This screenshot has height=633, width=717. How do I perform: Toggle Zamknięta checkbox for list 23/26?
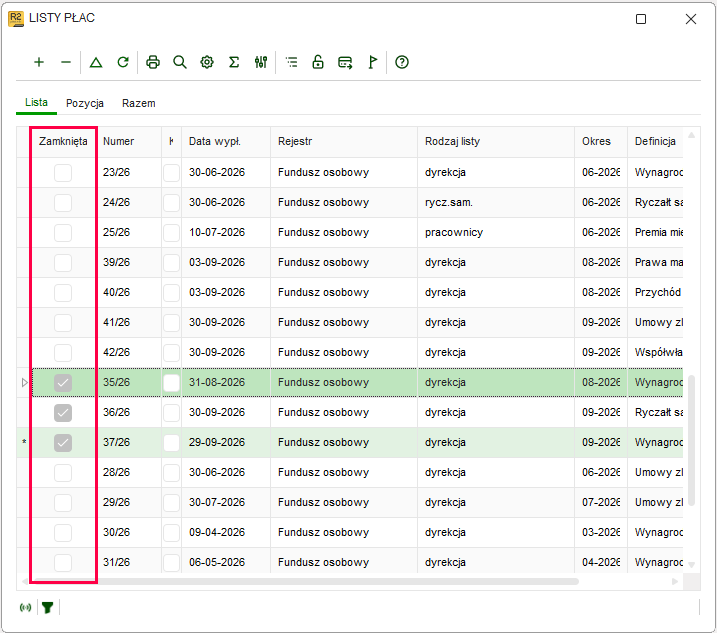pos(63,173)
